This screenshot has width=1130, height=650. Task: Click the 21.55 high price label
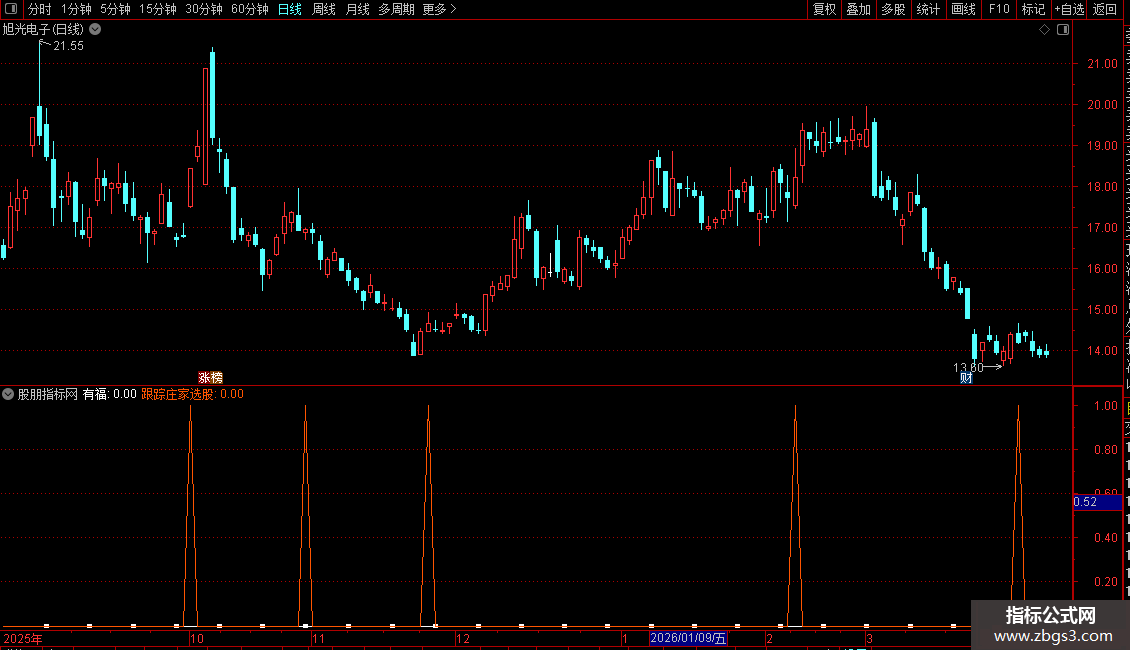pyautogui.click(x=68, y=45)
